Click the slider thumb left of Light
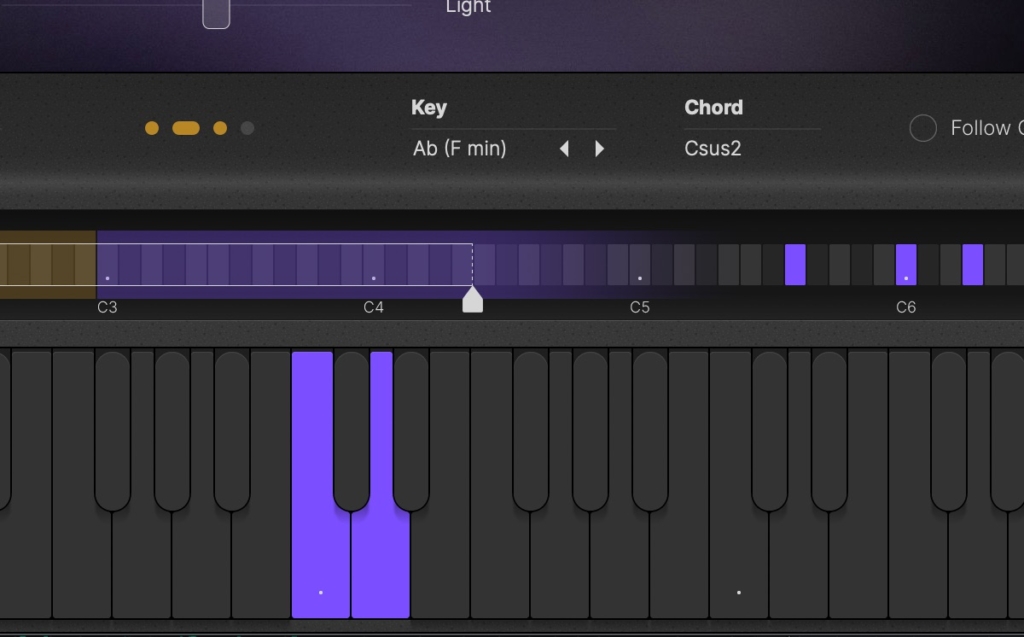 point(216,12)
